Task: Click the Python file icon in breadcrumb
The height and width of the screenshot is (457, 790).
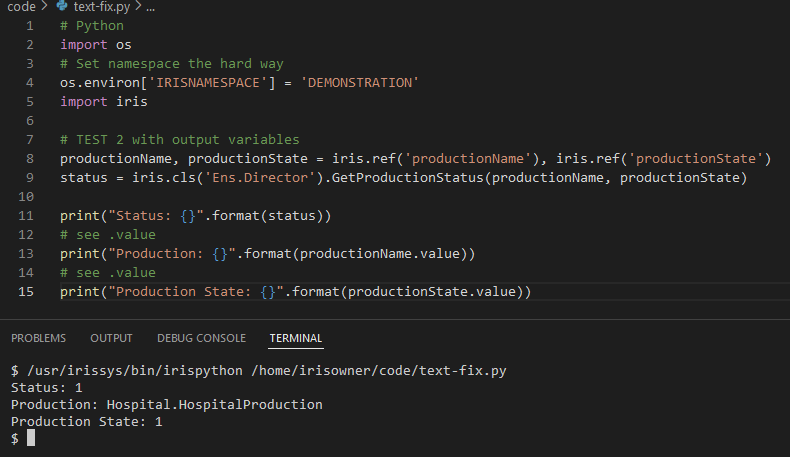Action: pyautogui.click(x=62, y=7)
